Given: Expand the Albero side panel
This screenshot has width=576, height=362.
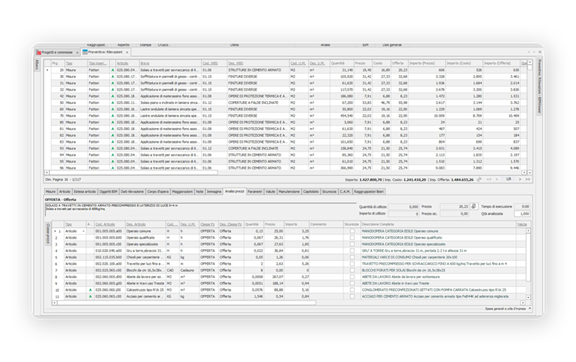Looking at the screenshot, I should (37, 65).
